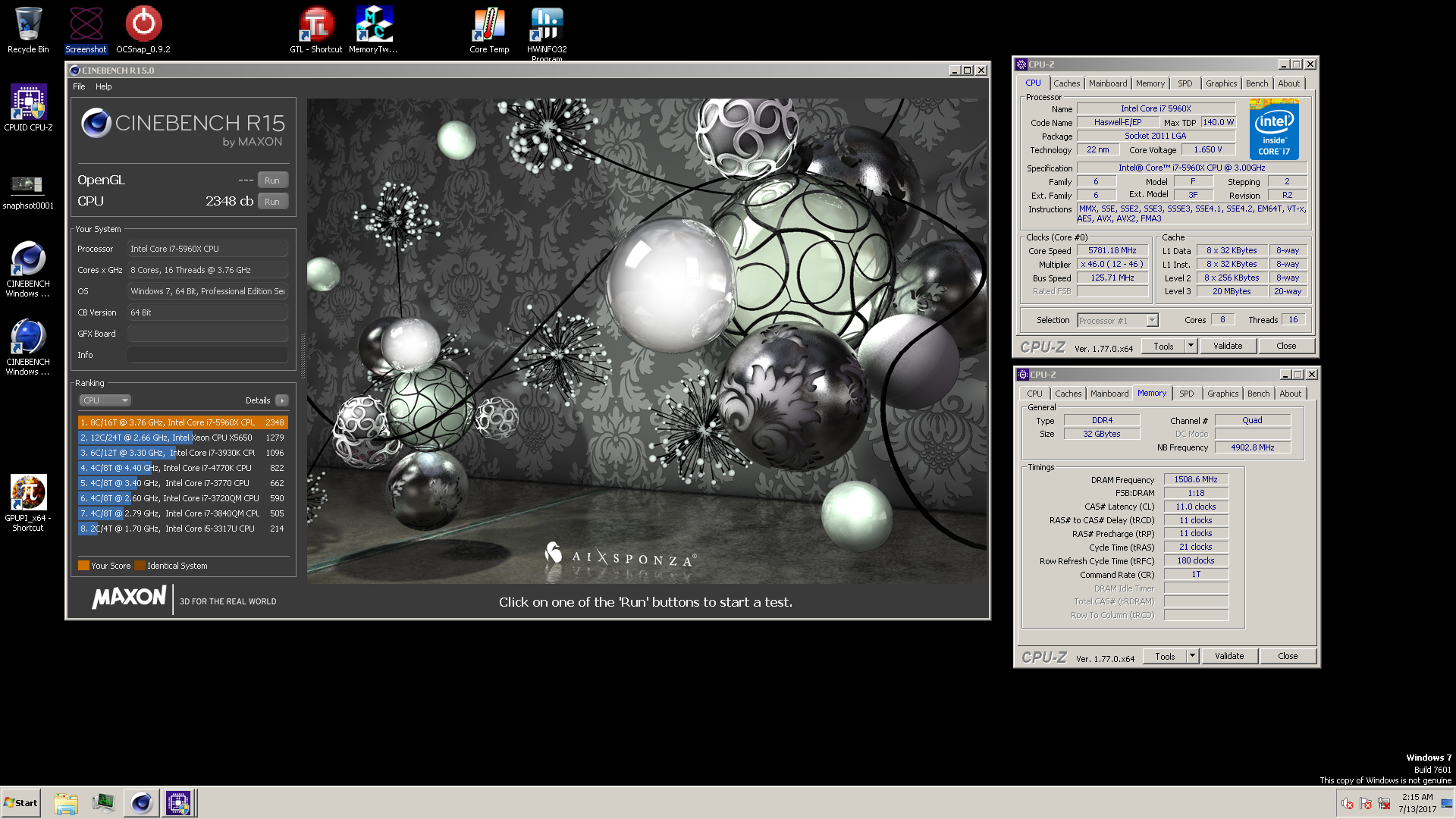Open the Help menu in Cinebench
1456x819 pixels.
(103, 86)
